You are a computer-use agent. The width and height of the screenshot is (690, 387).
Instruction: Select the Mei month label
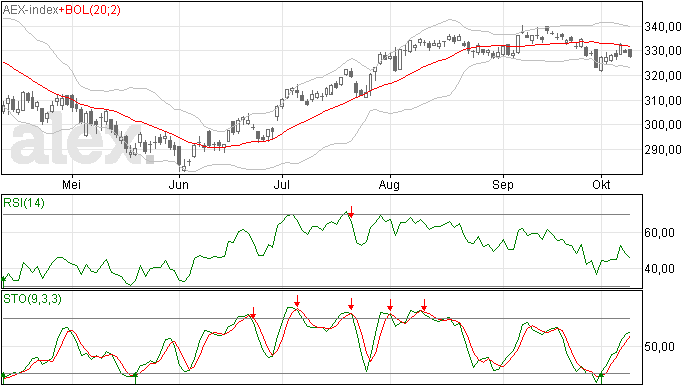71,184
